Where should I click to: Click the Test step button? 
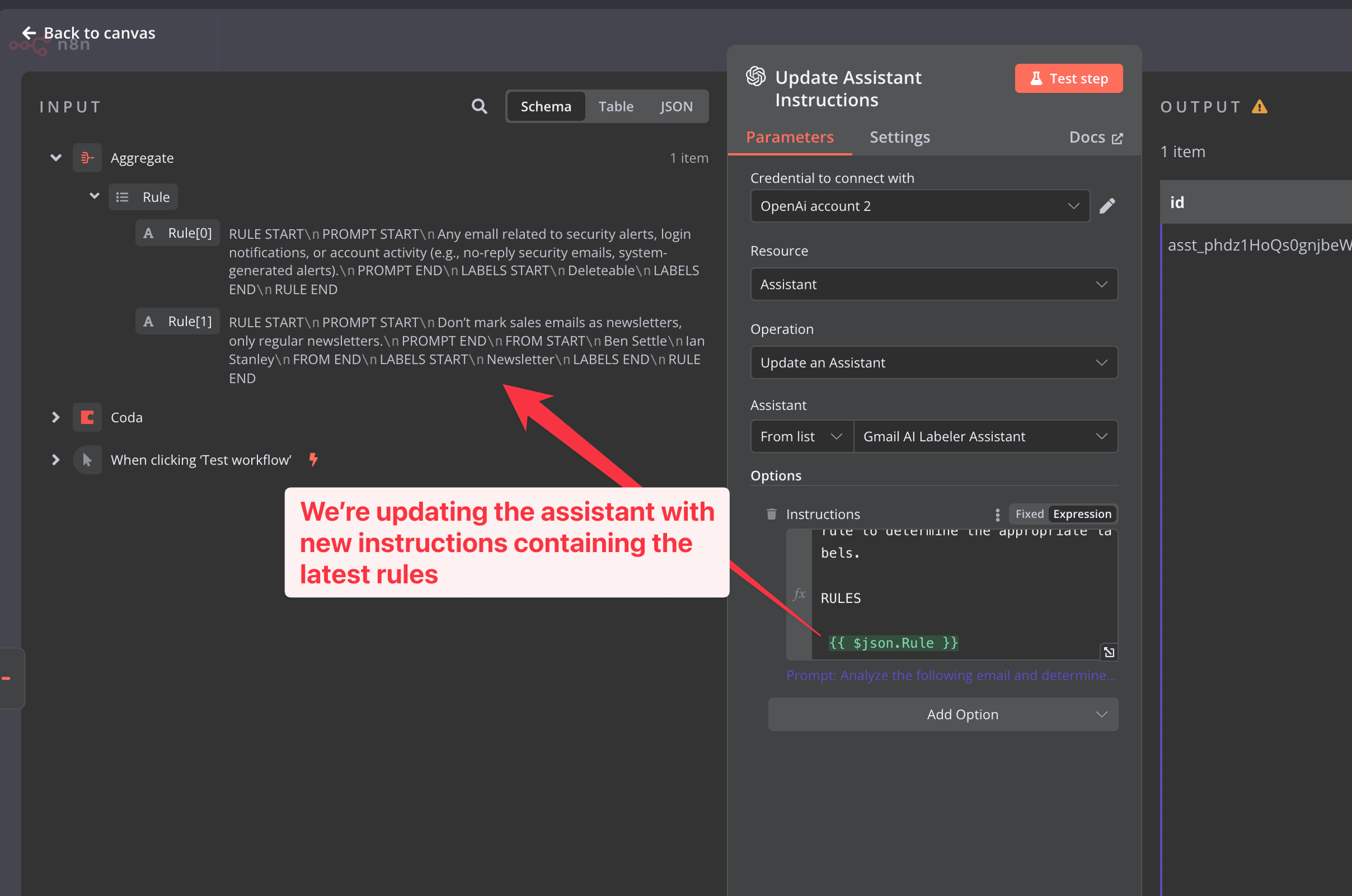[x=1069, y=78]
